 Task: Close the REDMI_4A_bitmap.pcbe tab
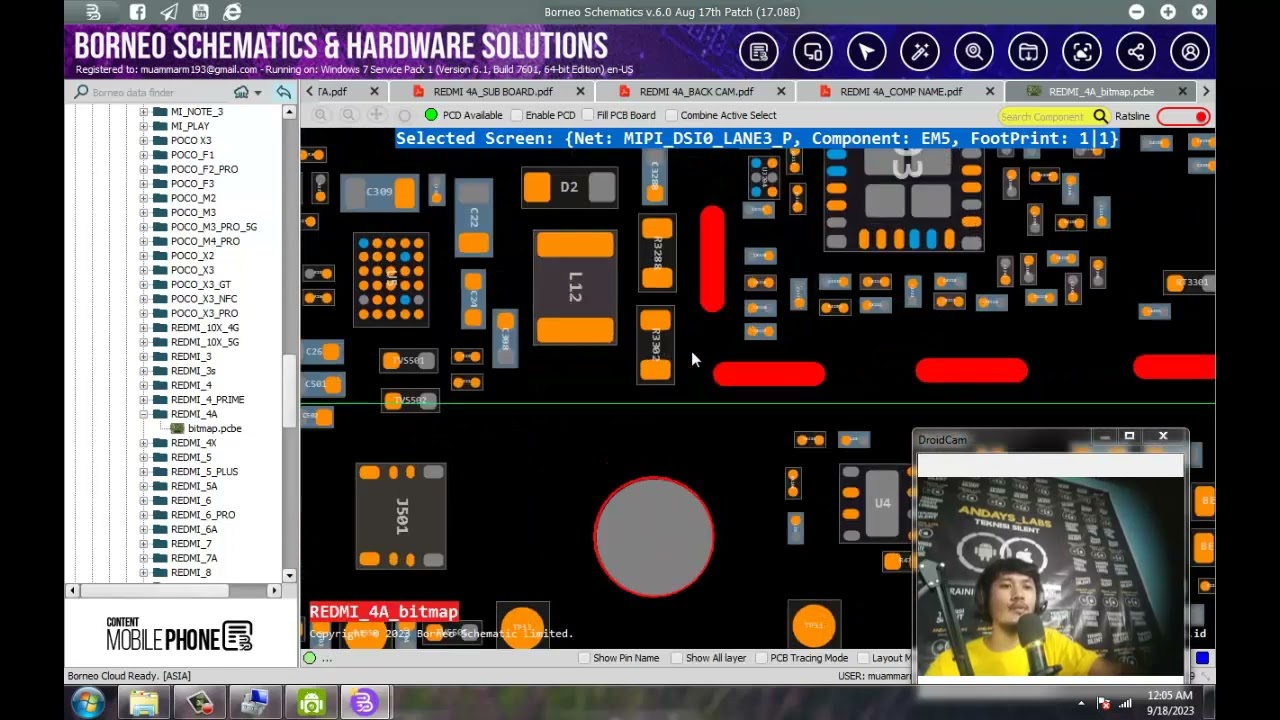(1182, 92)
